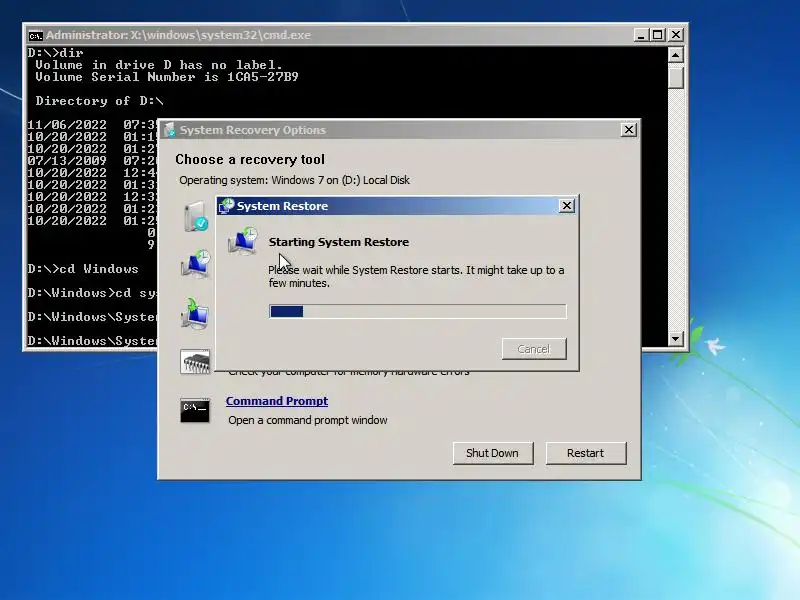Click the System Restore progress bar

pos(417,311)
